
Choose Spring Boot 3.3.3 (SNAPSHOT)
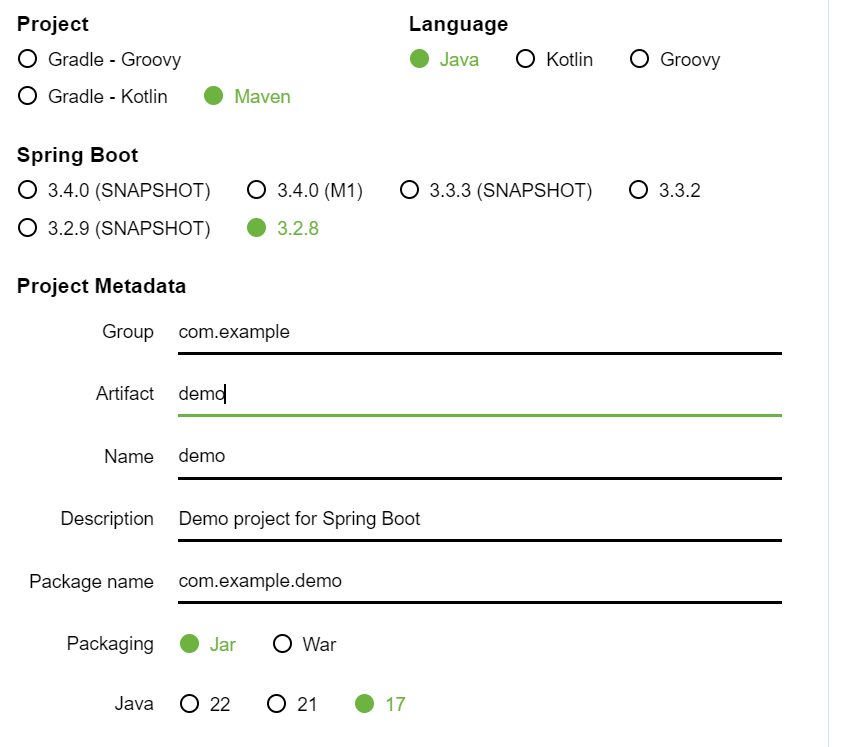click(x=409, y=190)
